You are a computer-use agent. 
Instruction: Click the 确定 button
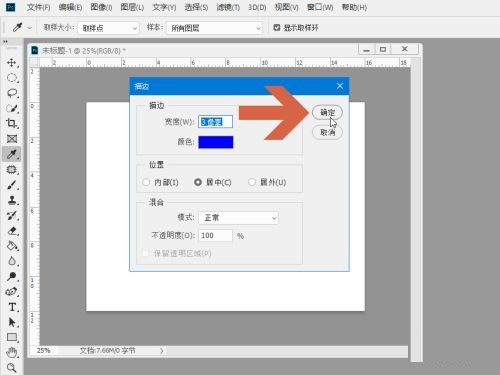[327, 113]
